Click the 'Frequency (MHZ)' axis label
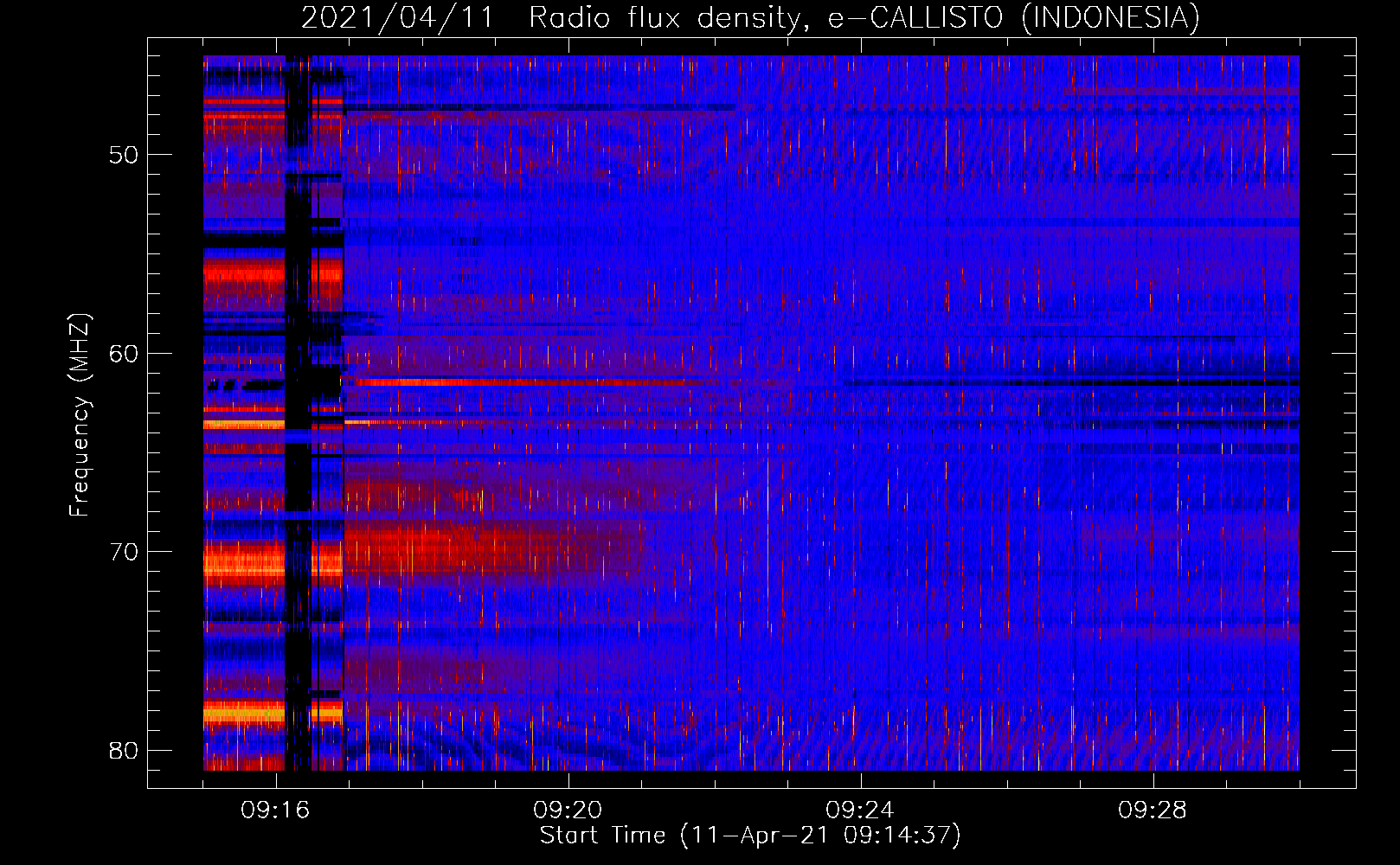The width and height of the screenshot is (1400, 865). click(x=79, y=416)
